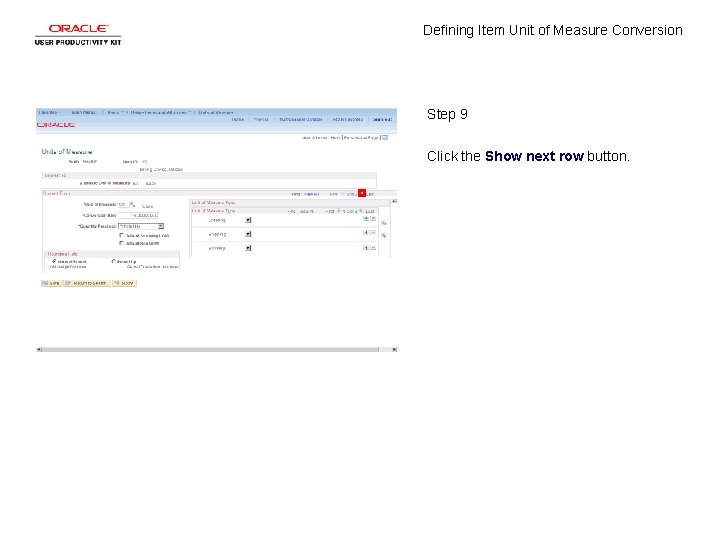720x540 pixels.
Task: Click inside the Conversion Rate field
Action: (x=138, y=215)
